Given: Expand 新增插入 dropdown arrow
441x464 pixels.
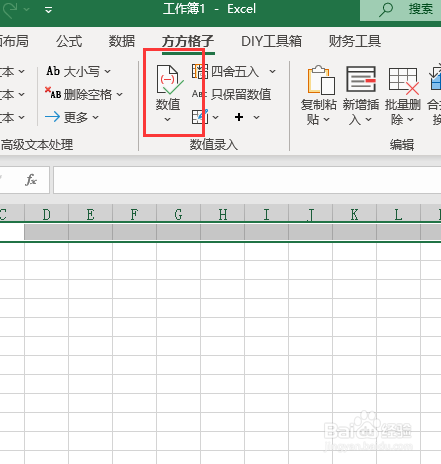Looking at the screenshot, I should tap(368, 119).
